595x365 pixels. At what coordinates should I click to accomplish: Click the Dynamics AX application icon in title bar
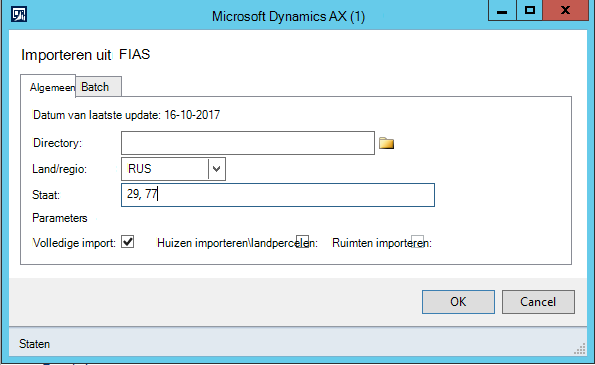click(x=19, y=14)
